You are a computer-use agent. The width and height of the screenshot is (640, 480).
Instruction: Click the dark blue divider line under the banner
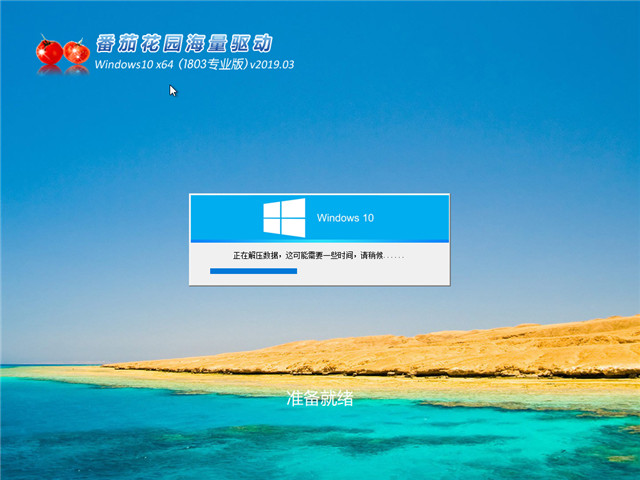coord(319,241)
